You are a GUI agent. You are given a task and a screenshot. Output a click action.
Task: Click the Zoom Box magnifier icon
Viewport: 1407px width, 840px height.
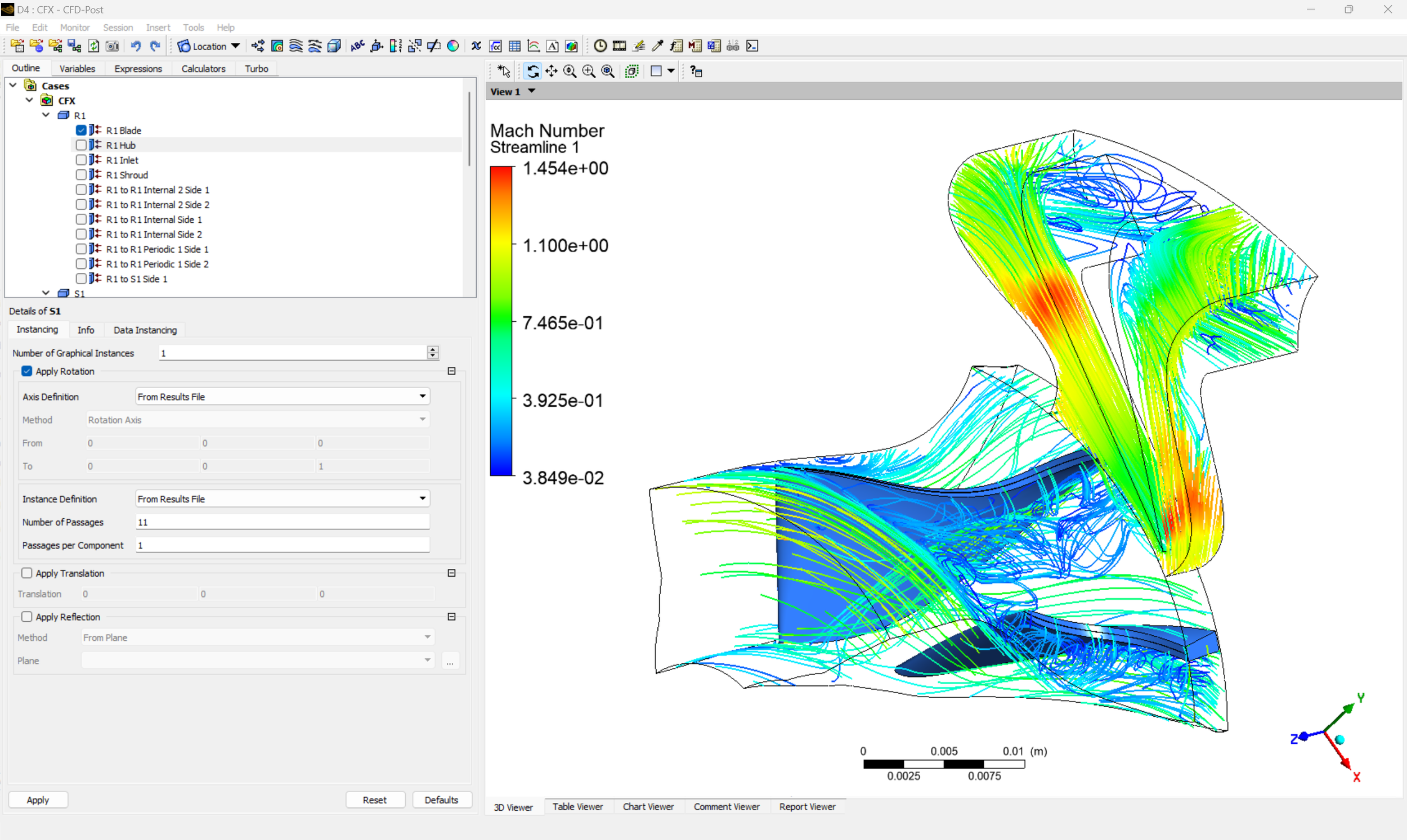pyautogui.click(x=589, y=71)
